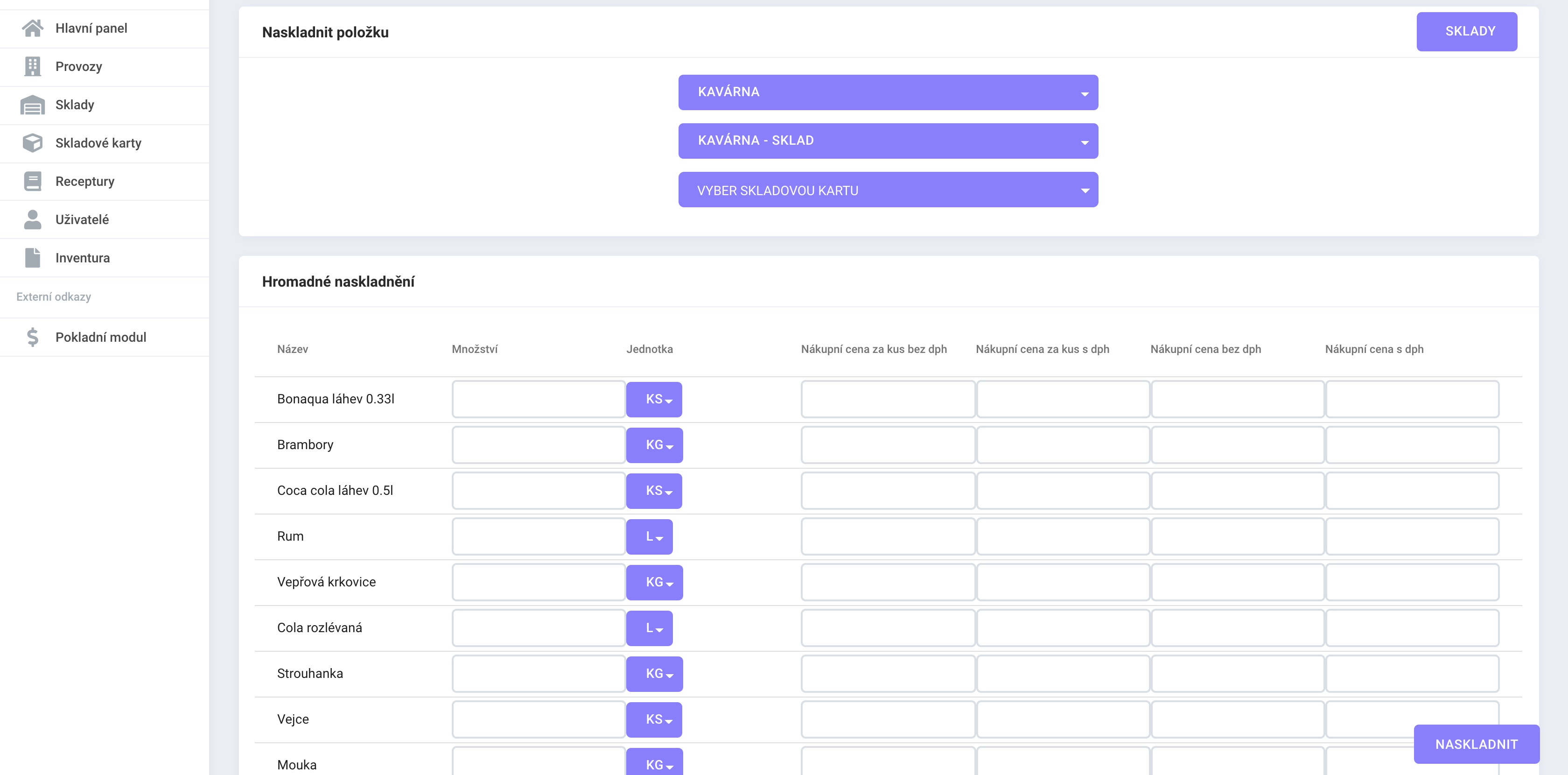Change unit KS for Bonaqua láhev 0.33l
1568x775 pixels.
click(654, 399)
